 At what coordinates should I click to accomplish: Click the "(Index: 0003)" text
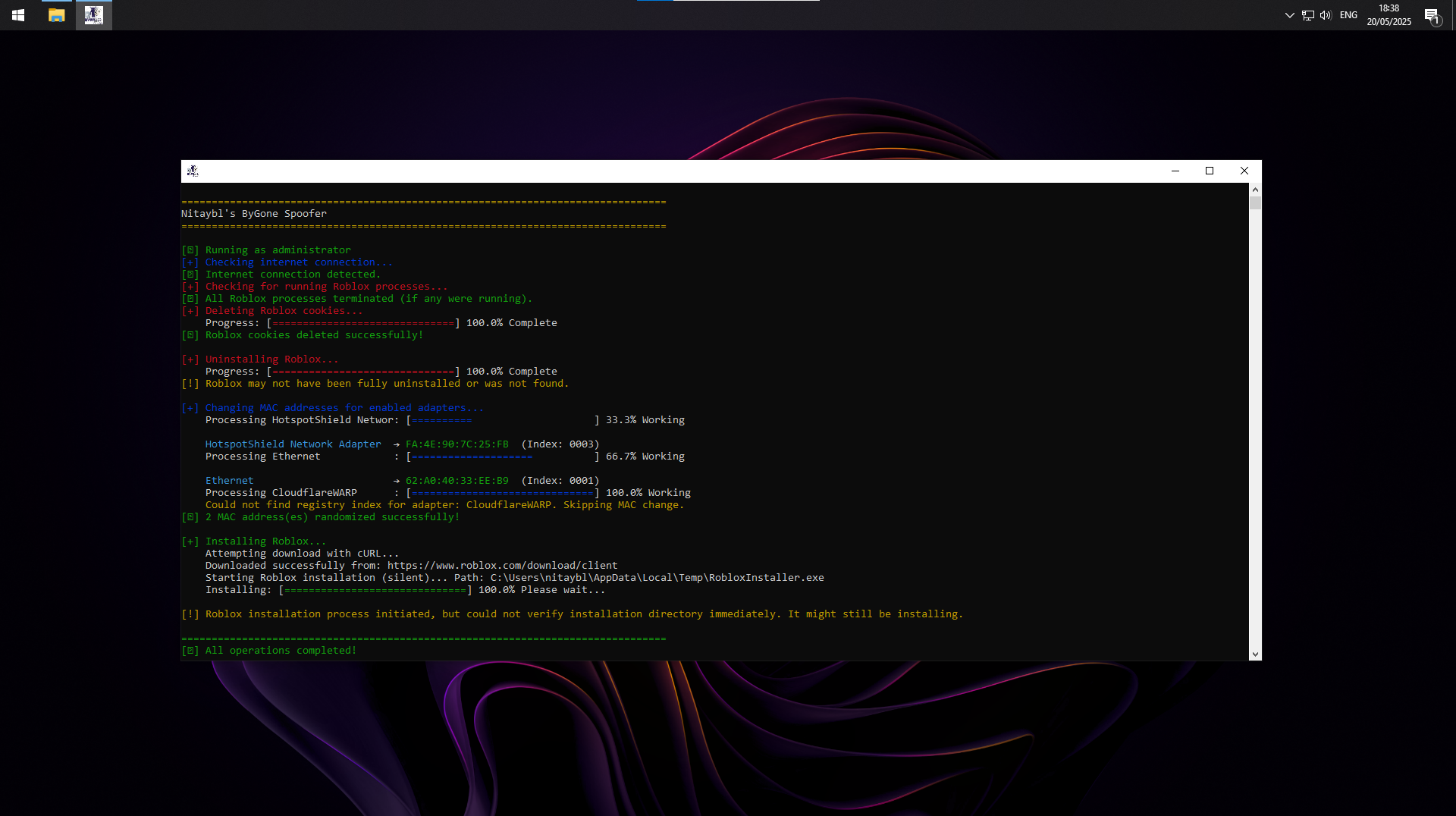pyautogui.click(x=560, y=444)
